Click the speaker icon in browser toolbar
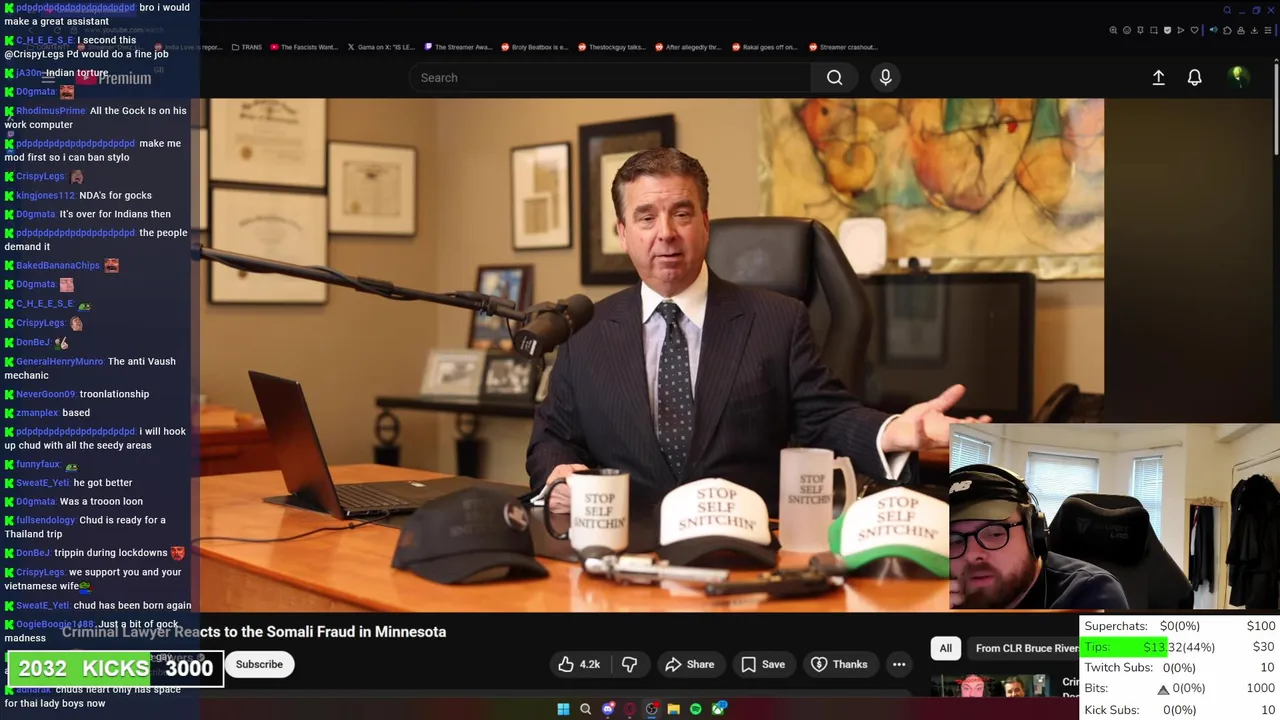 [x=1214, y=30]
